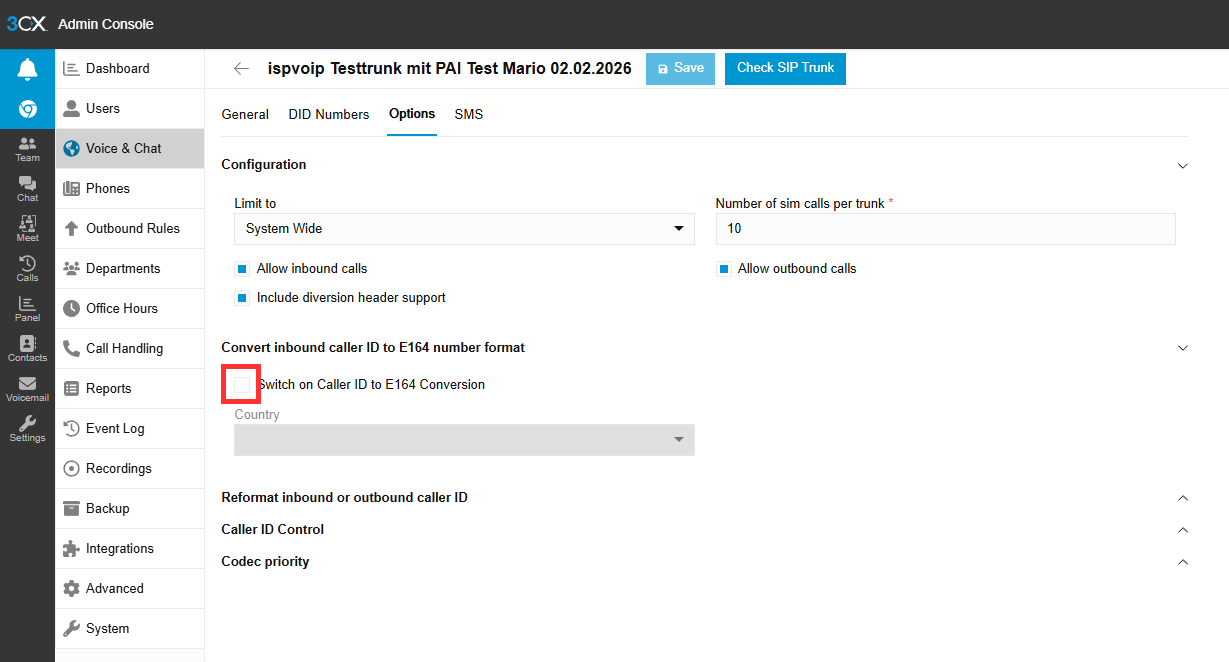Switch to the SMS tab

(x=468, y=115)
